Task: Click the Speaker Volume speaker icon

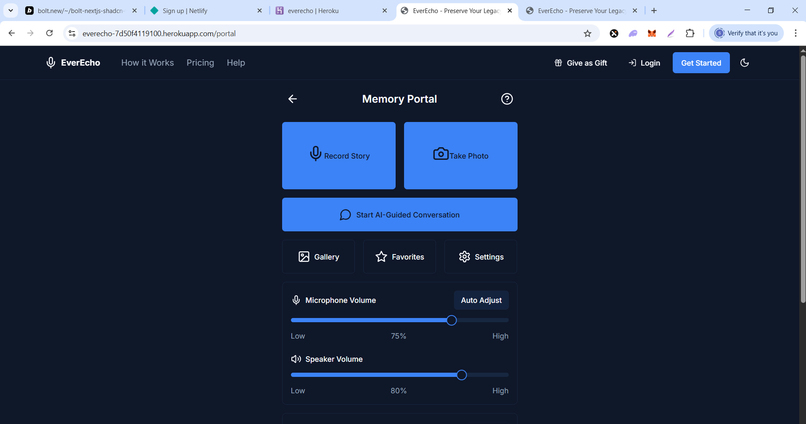Action: (x=296, y=359)
